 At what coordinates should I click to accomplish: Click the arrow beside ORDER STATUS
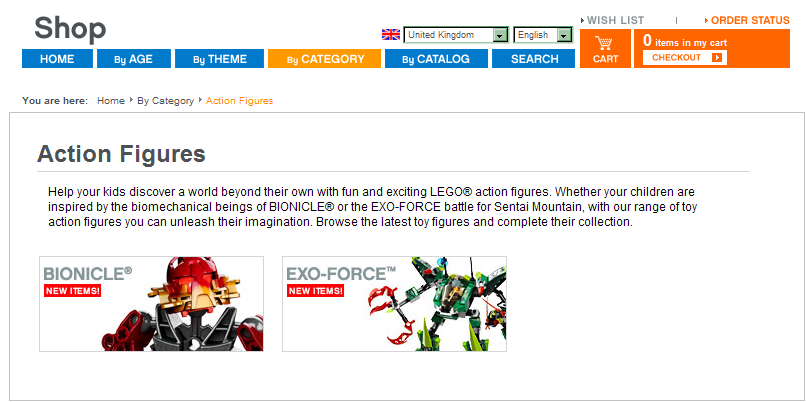click(x=707, y=21)
